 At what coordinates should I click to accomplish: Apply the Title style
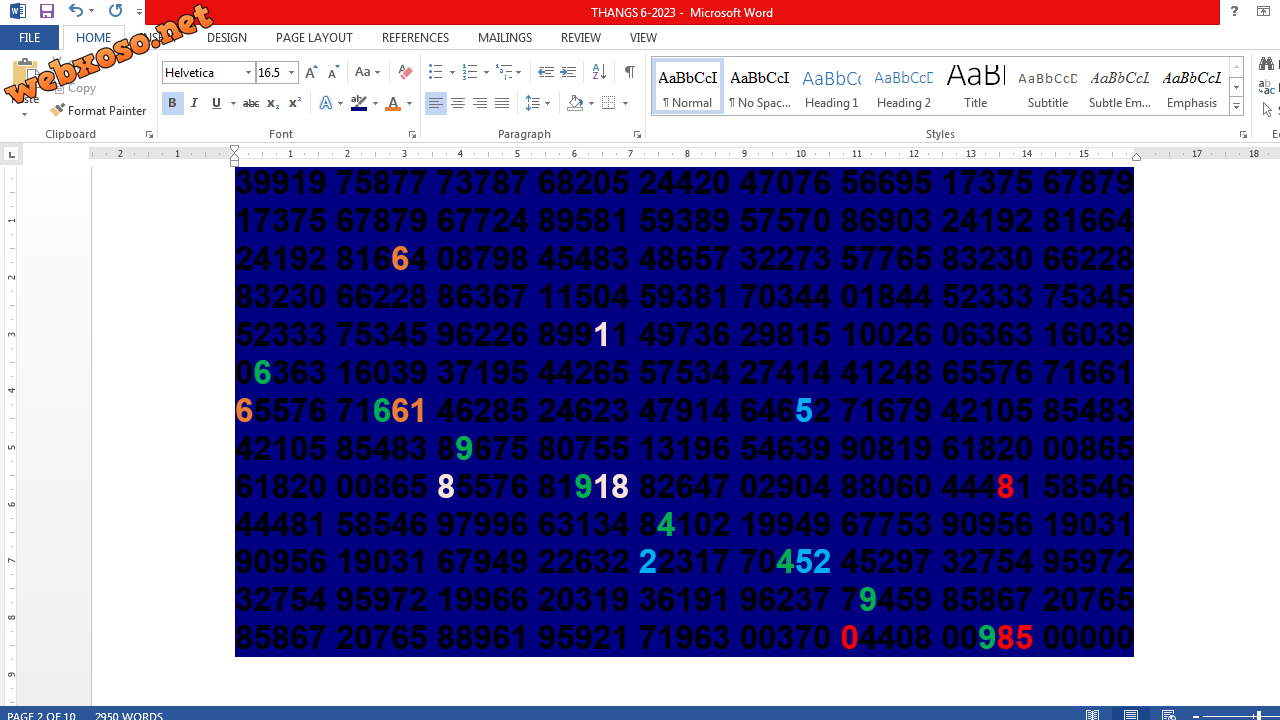[976, 86]
